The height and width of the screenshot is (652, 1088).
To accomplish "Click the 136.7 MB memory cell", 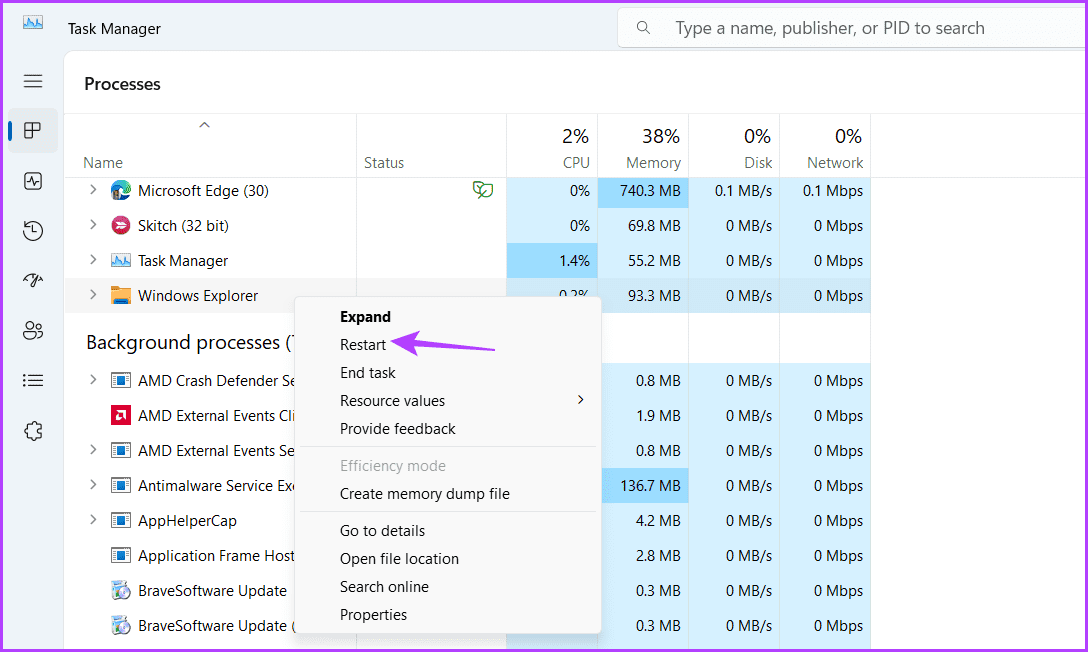I will point(643,486).
